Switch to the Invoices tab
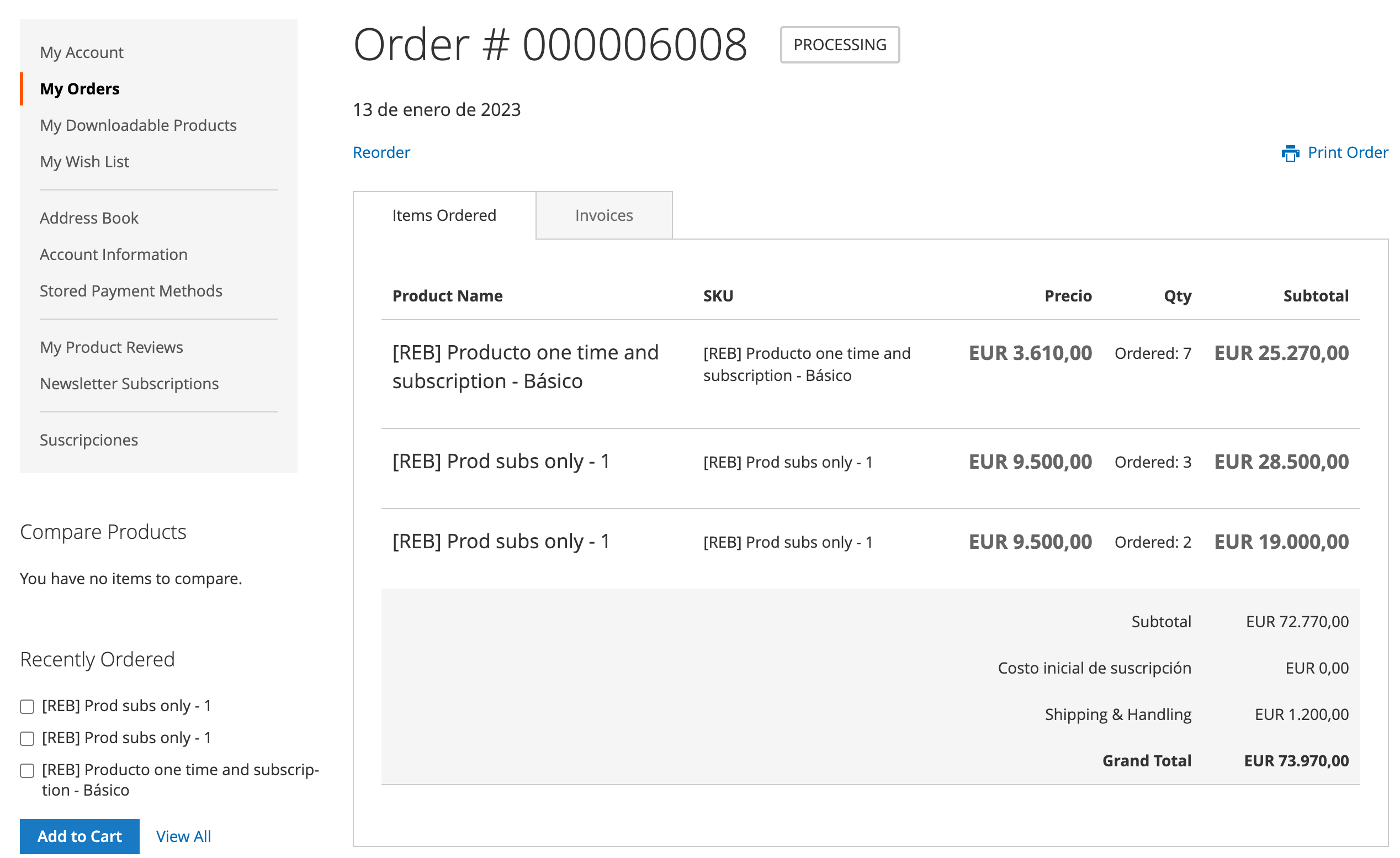Viewport: 1400px width, 858px height. pos(603,215)
